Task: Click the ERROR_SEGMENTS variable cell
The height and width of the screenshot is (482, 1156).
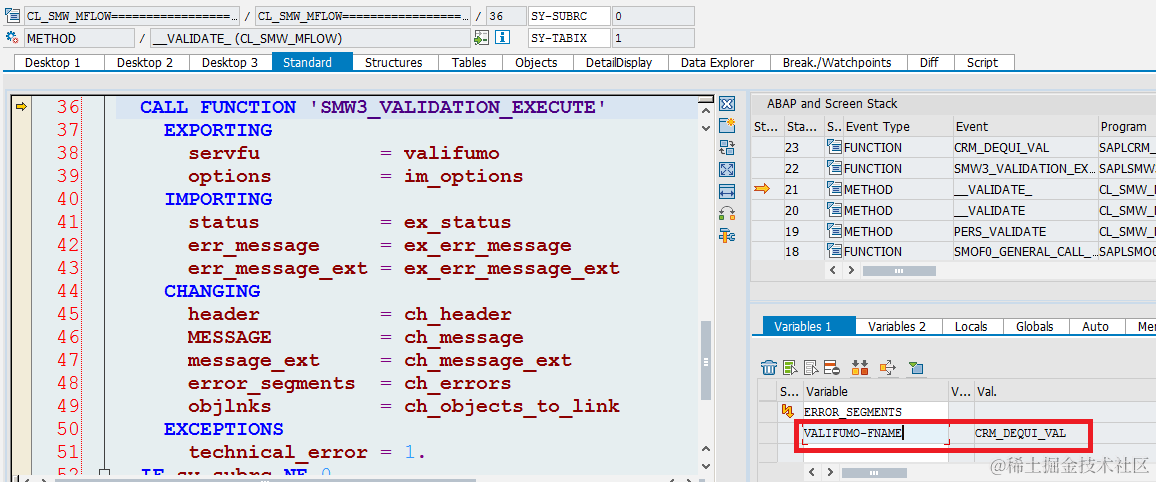Action: click(x=875, y=412)
